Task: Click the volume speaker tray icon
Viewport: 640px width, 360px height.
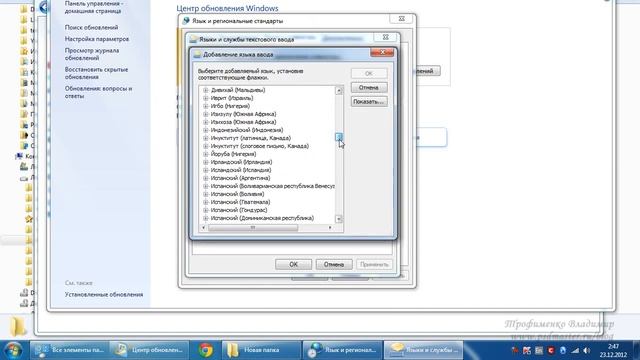Action: (x=587, y=351)
